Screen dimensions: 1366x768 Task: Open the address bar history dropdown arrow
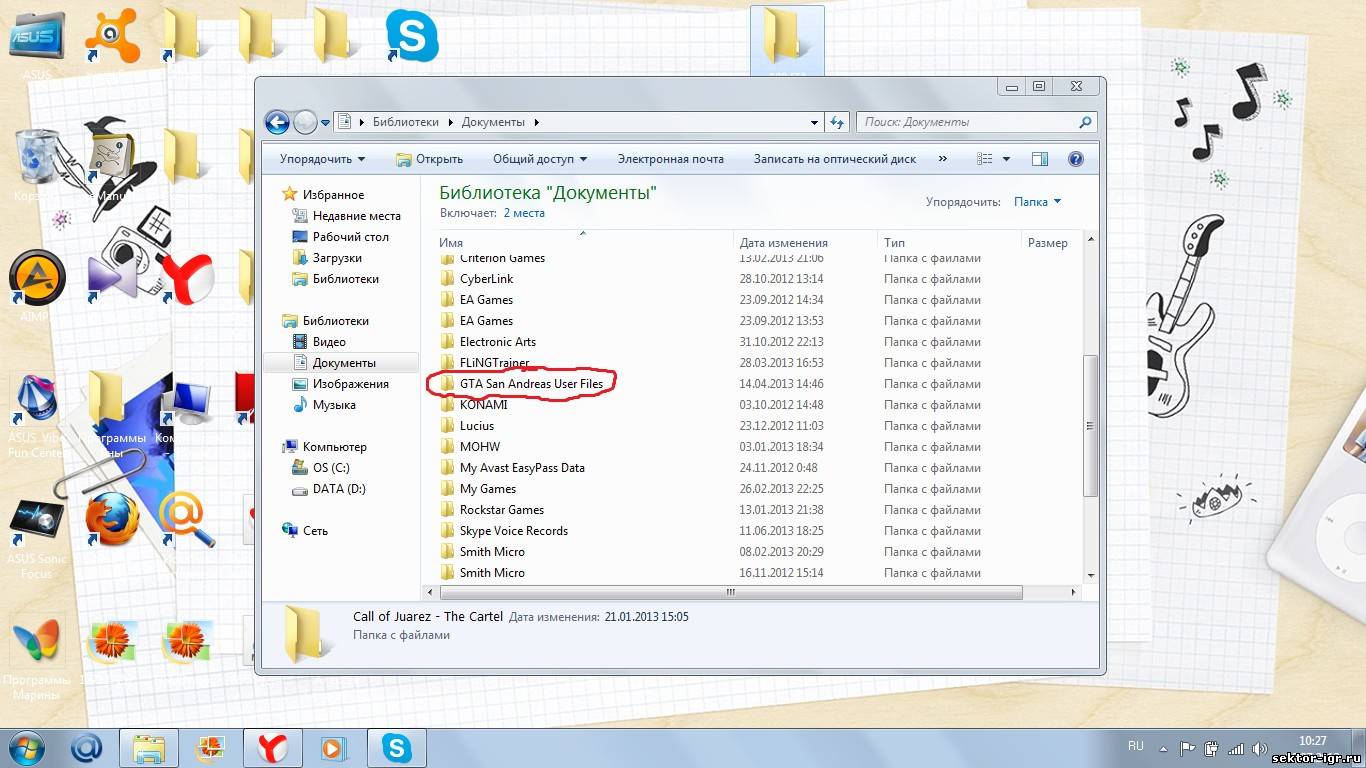(815, 122)
